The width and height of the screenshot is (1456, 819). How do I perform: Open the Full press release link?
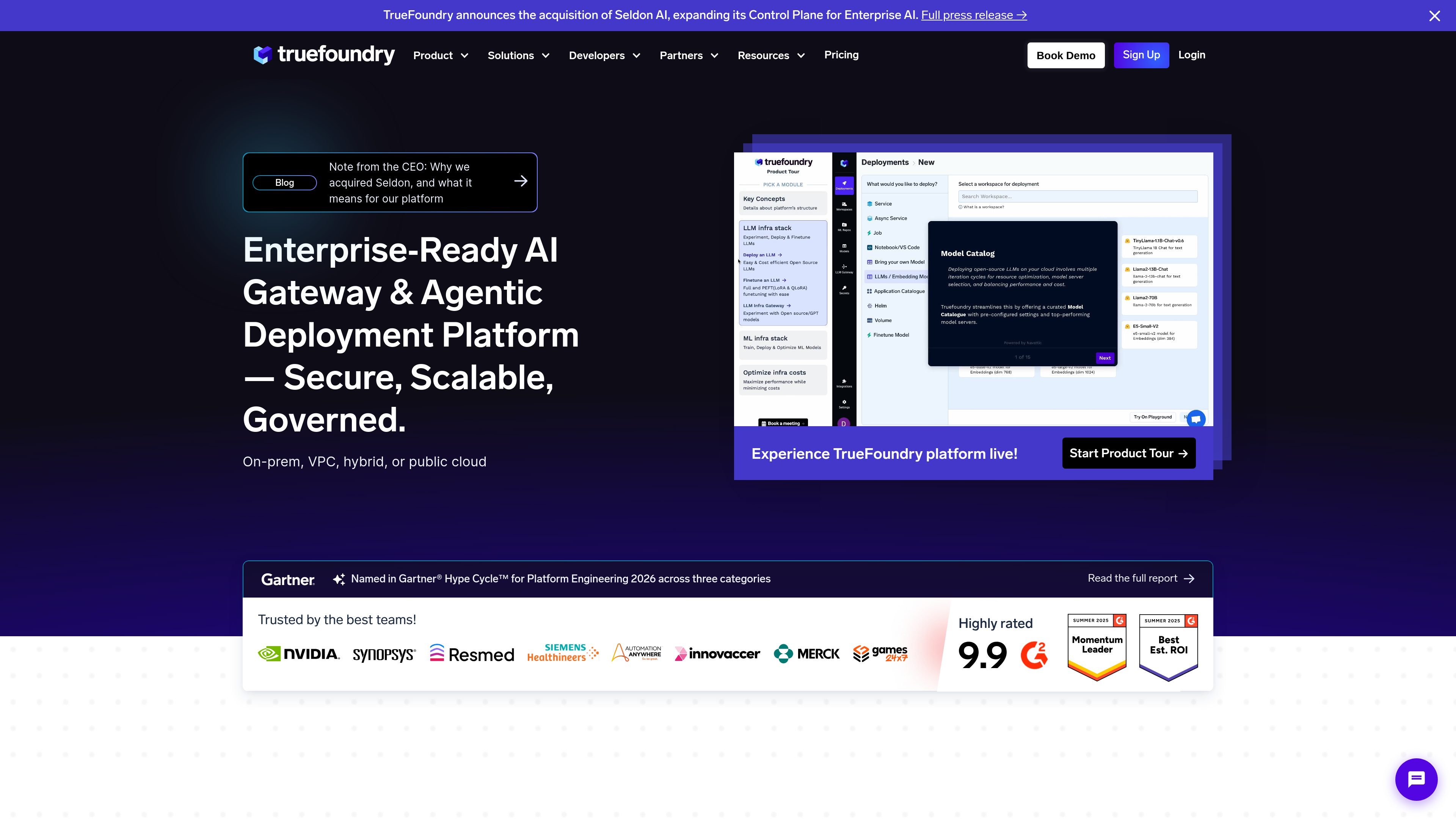pos(973,15)
